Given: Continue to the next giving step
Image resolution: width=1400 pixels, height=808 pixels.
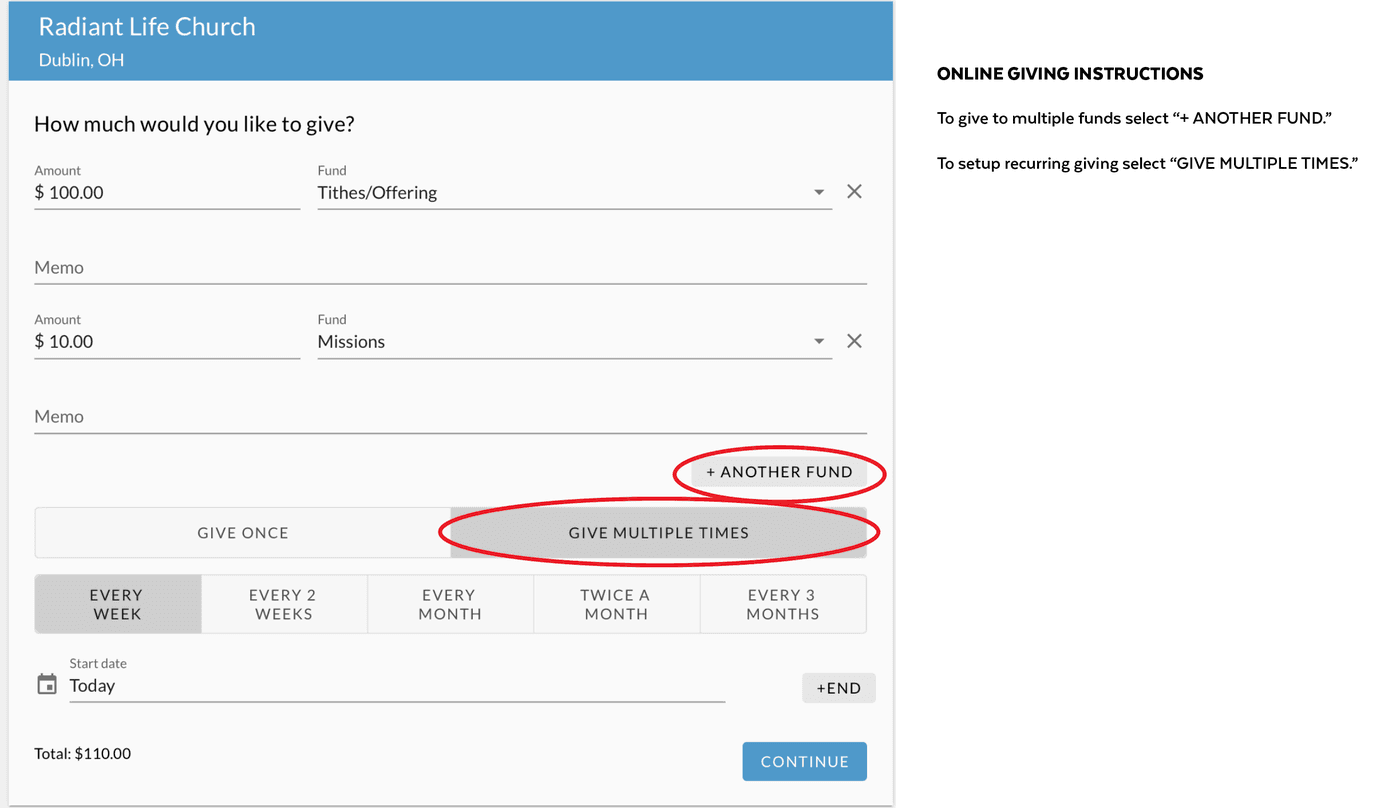Looking at the screenshot, I should 804,761.
